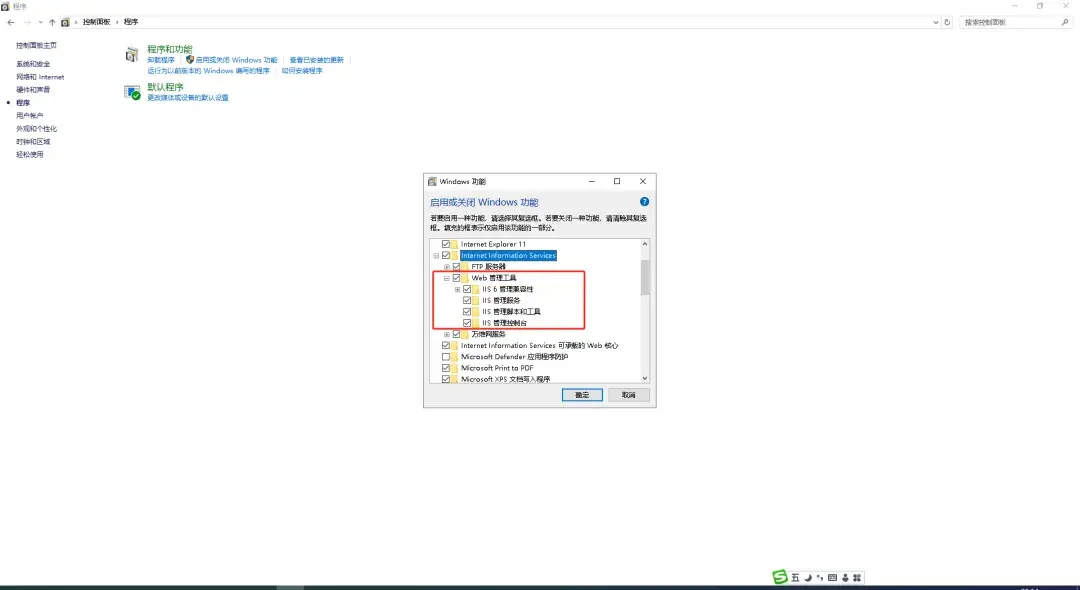Enable Microsoft Defender 应用程序防护 checkbox
Image resolution: width=1080 pixels, height=590 pixels.
pyautogui.click(x=446, y=356)
